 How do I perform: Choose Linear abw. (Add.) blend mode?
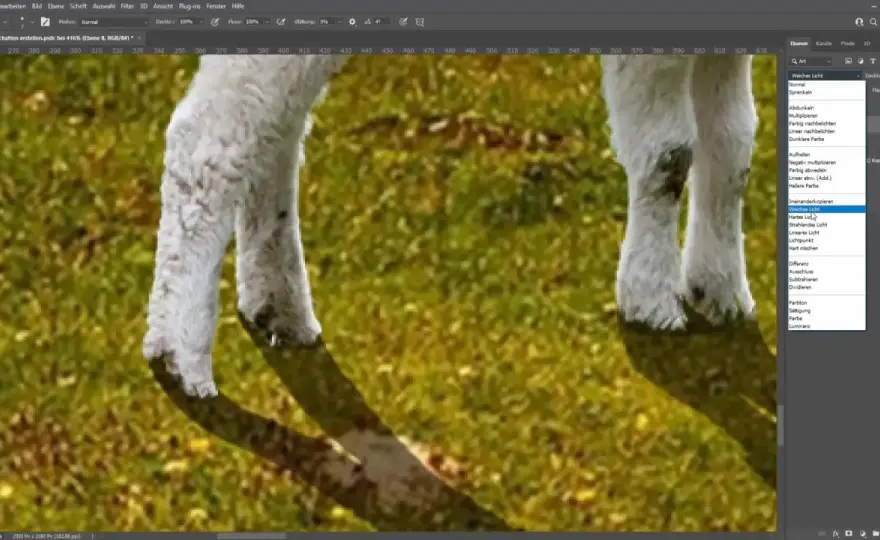826,178
